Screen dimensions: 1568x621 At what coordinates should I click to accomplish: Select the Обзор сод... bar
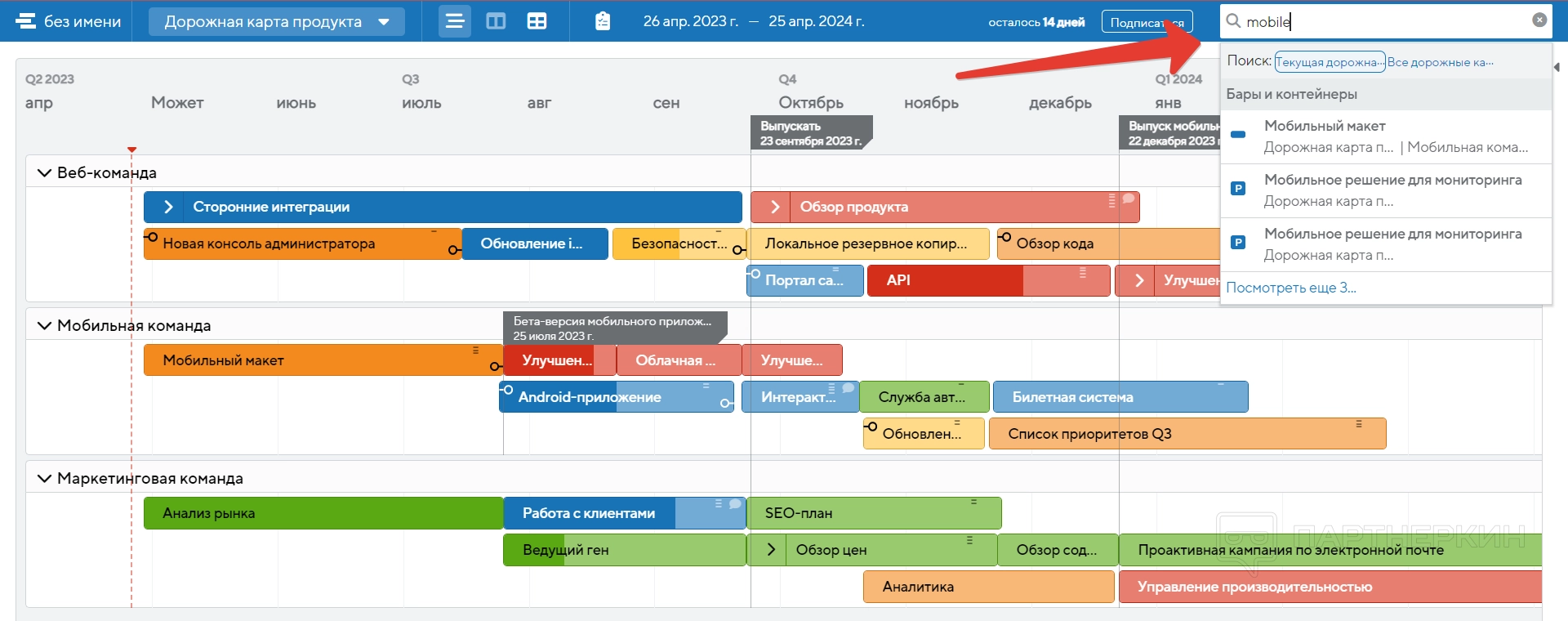[x=1057, y=550]
